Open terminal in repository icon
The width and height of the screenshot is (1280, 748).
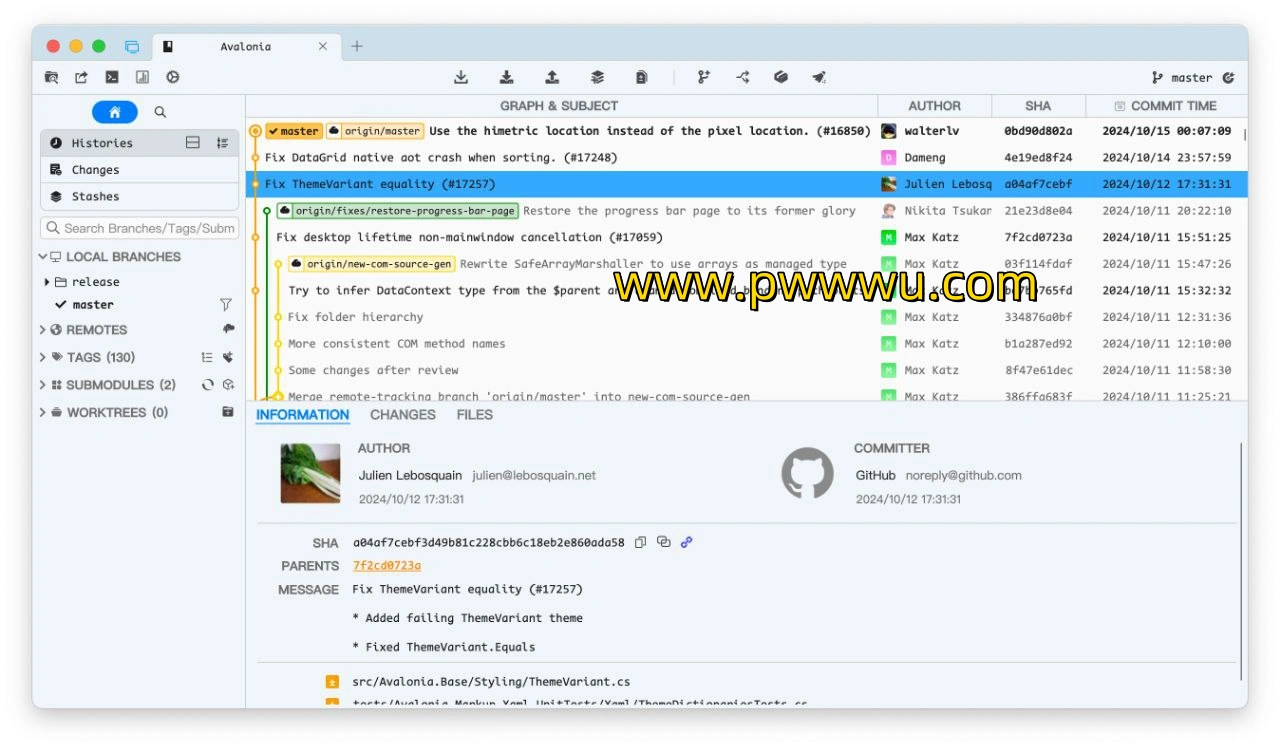point(112,77)
